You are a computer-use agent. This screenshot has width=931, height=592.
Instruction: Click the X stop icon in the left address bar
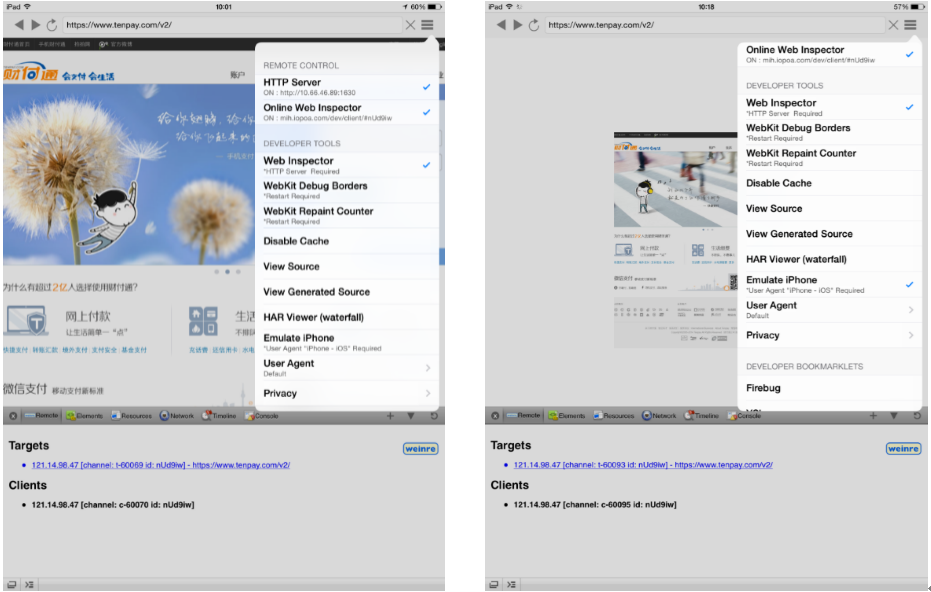pyautogui.click(x=410, y=24)
